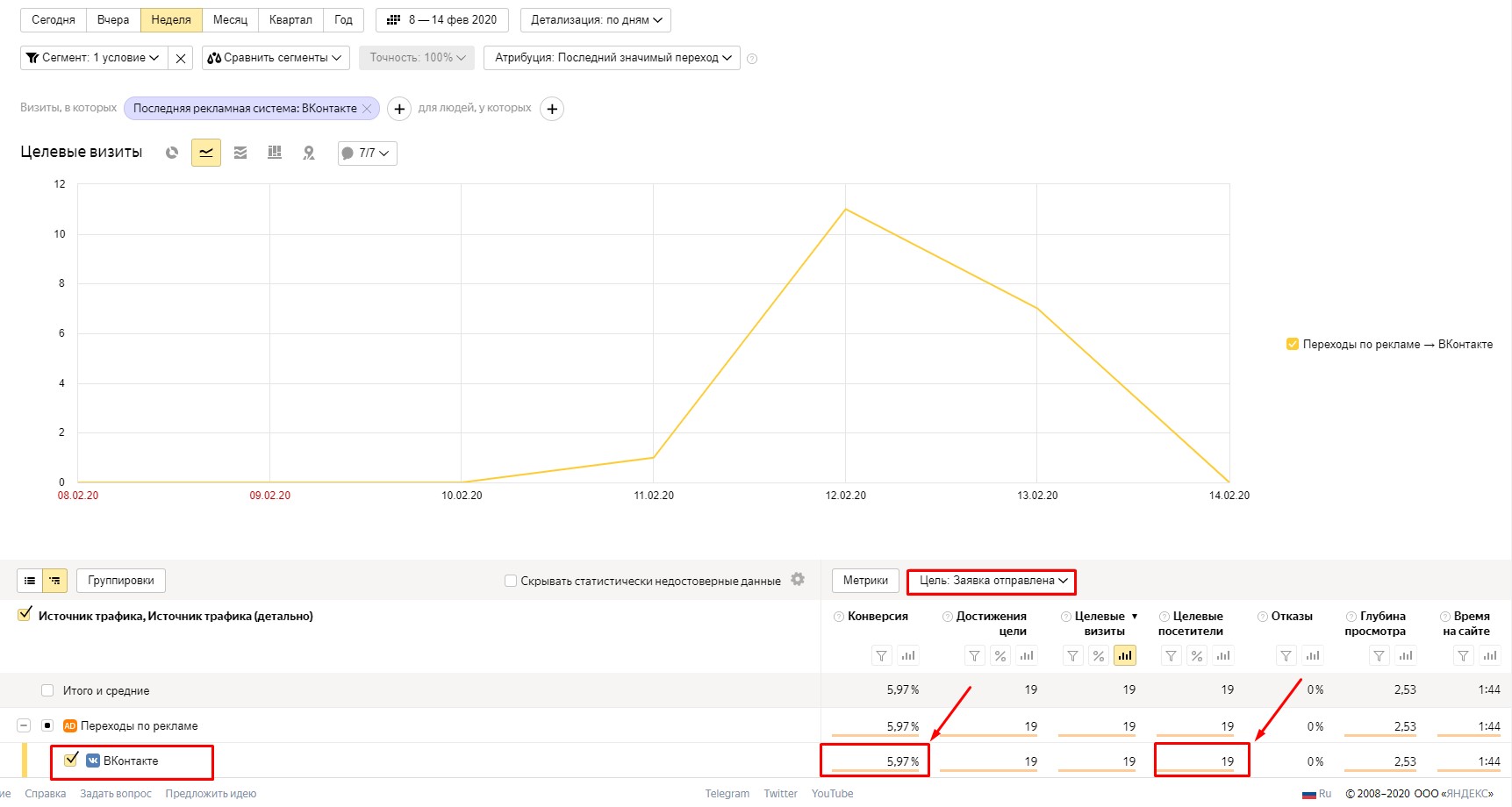Image resolution: width=1512 pixels, height=807 pixels.
Task: Open the Сегмент: 1 условие dropdown
Action: click(93, 58)
